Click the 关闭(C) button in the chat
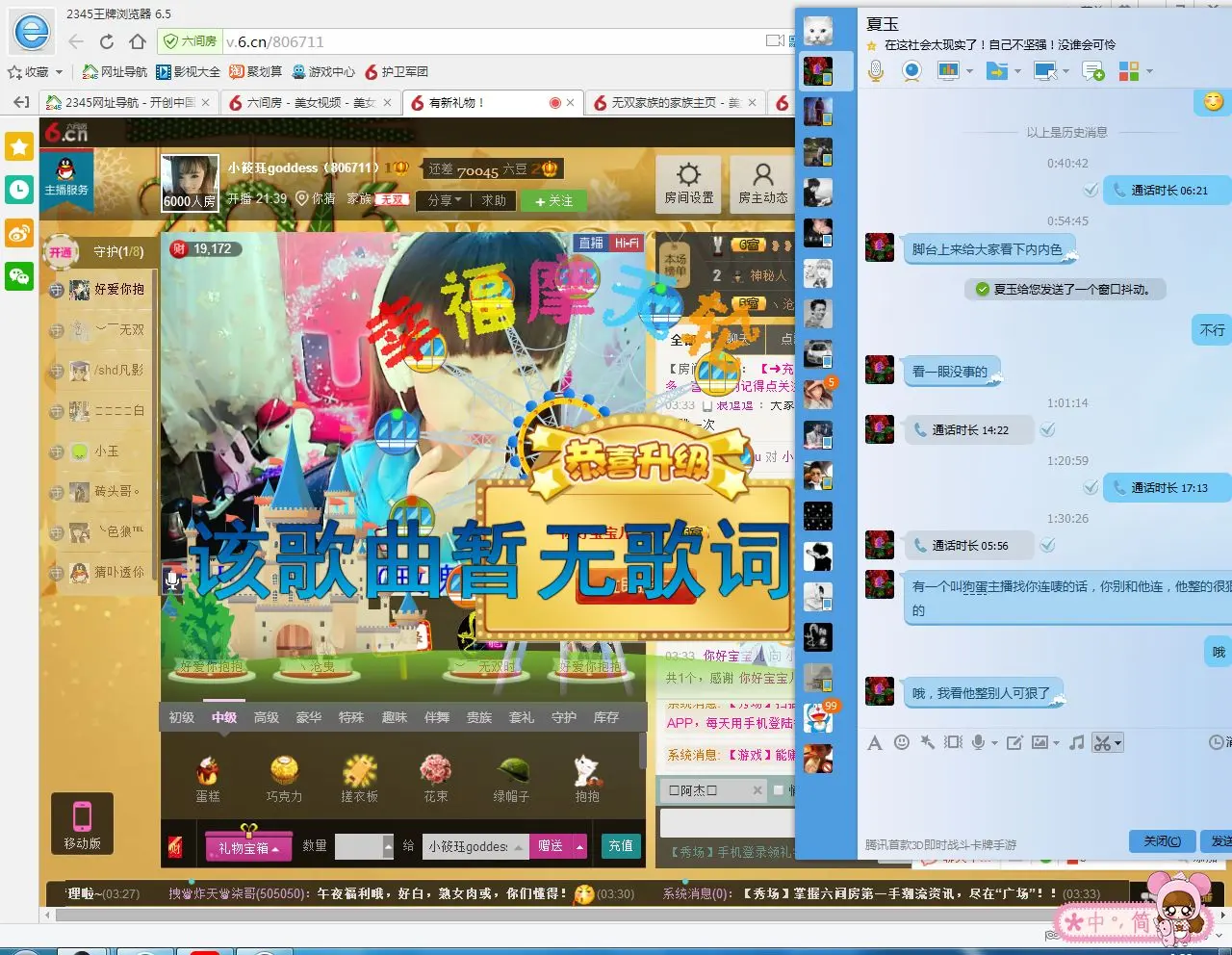This screenshot has width=1232, height=955. click(x=1162, y=841)
